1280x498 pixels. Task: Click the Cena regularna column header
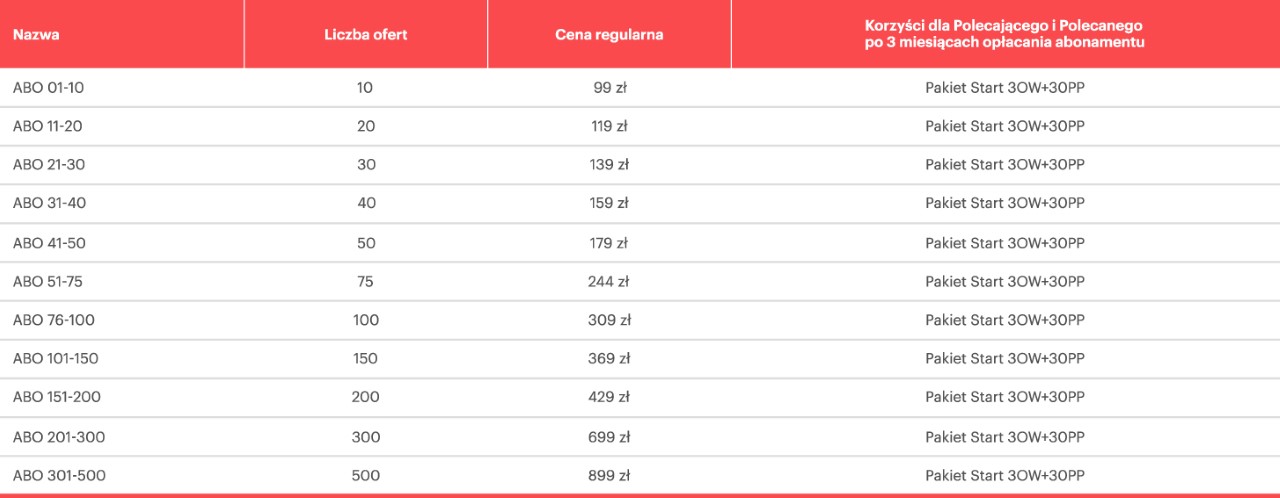609,34
